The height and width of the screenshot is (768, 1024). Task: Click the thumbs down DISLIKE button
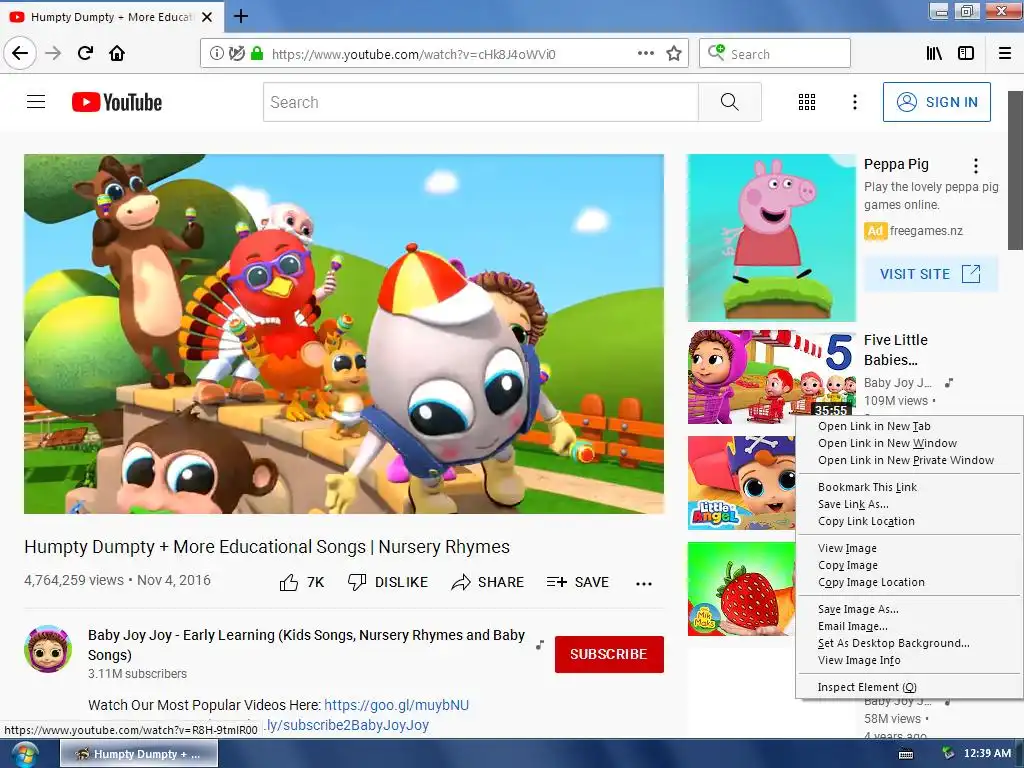coord(388,582)
